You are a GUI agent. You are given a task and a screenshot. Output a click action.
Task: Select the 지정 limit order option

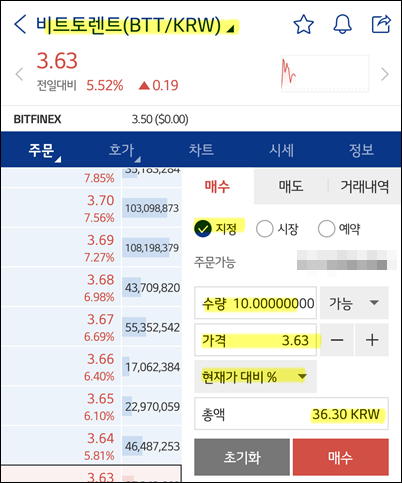(216, 229)
